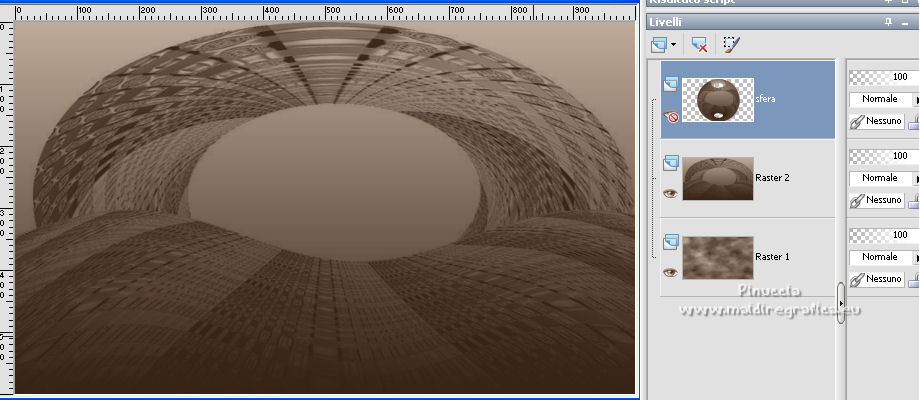Select the Raster 2 layer thumbnail
Viewport: 919px width, 400px height.
718,178
